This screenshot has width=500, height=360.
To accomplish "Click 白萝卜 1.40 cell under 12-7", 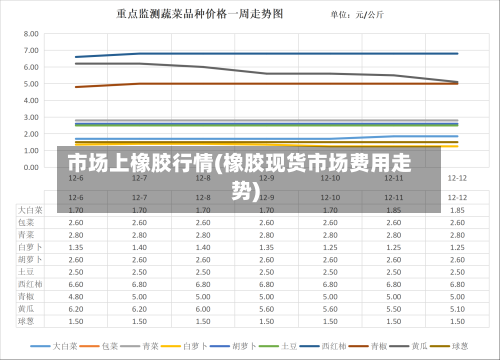I will click(139, 248).
